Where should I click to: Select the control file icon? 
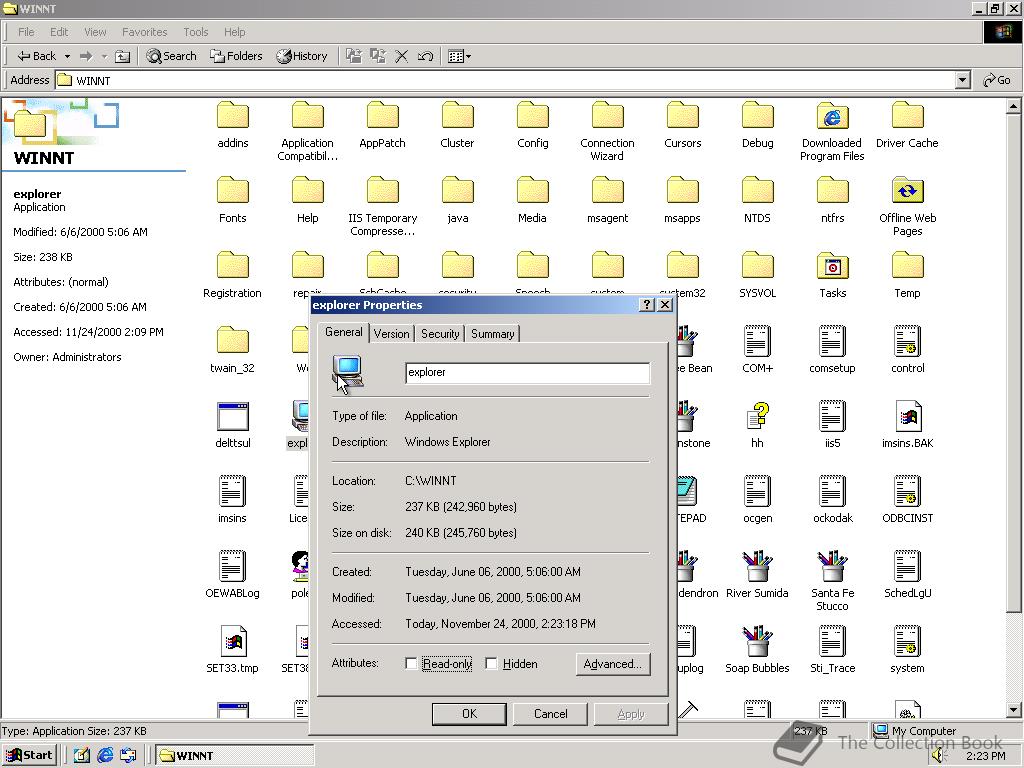pos(907,341)
